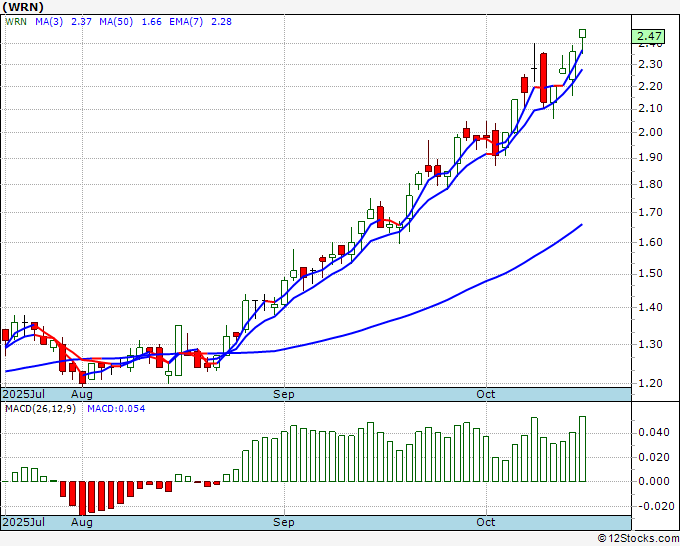680x546 pixels.
Task: Click the MACD(26,12,9) indicator label
Action: click(x=40, y=409)
